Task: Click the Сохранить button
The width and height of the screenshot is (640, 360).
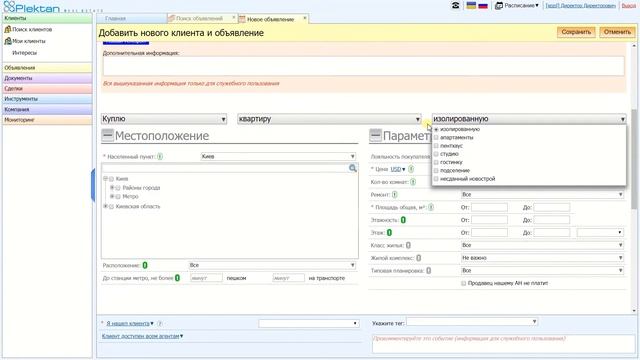Action: click(x=576, y=32)
